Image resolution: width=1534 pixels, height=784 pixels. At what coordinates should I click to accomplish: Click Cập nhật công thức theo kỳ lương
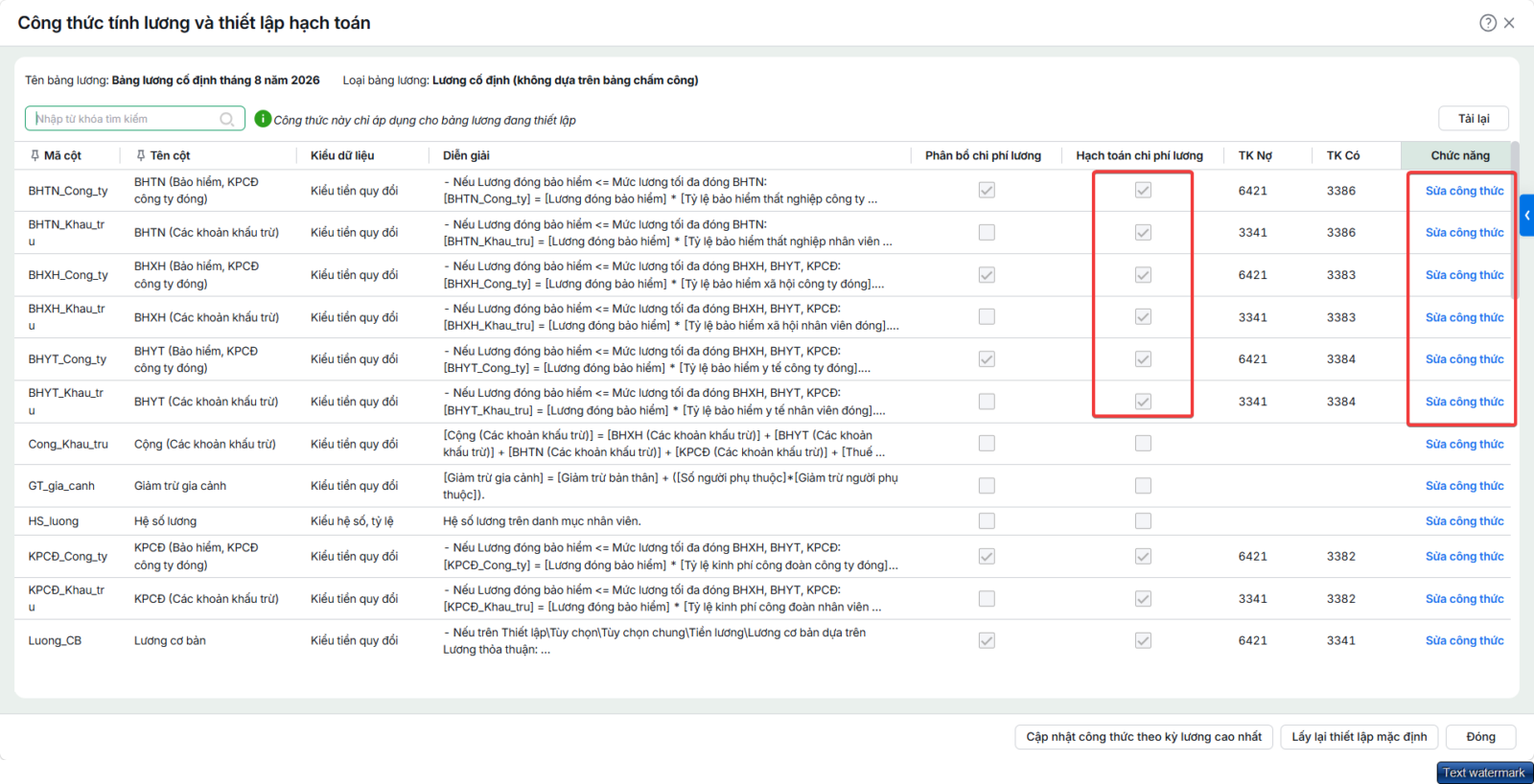[1144, 737]
